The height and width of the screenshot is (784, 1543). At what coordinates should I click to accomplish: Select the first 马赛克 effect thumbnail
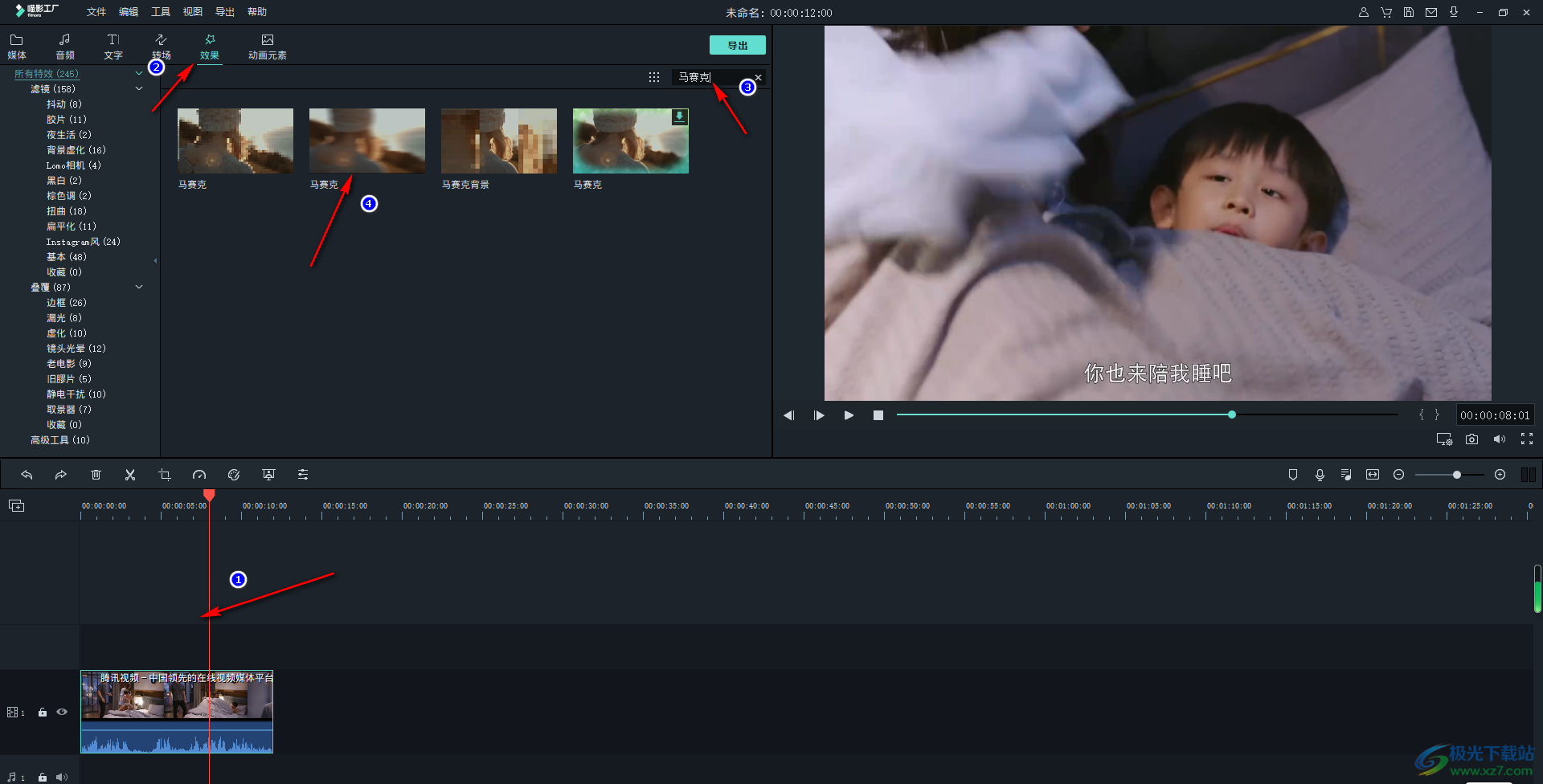(235, 141)
